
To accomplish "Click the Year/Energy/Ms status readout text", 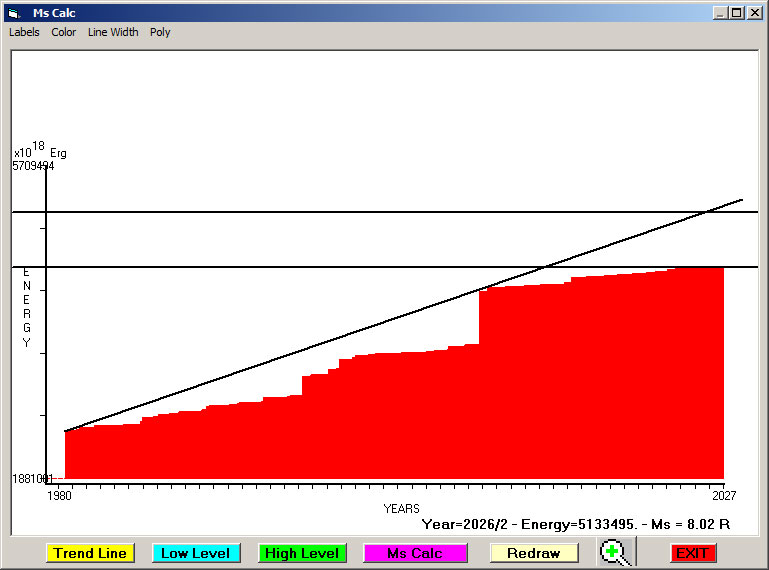I will point(575,524).
